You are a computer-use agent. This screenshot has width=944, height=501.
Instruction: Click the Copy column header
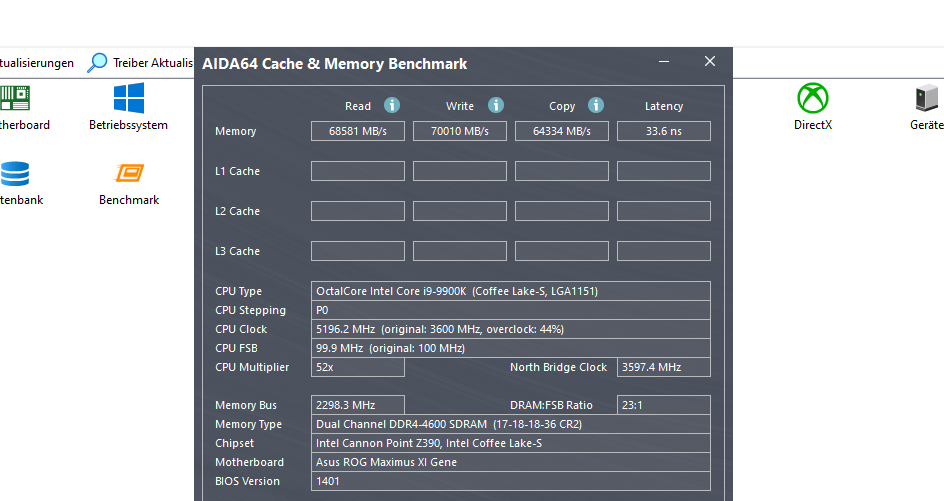pos(562,106)
